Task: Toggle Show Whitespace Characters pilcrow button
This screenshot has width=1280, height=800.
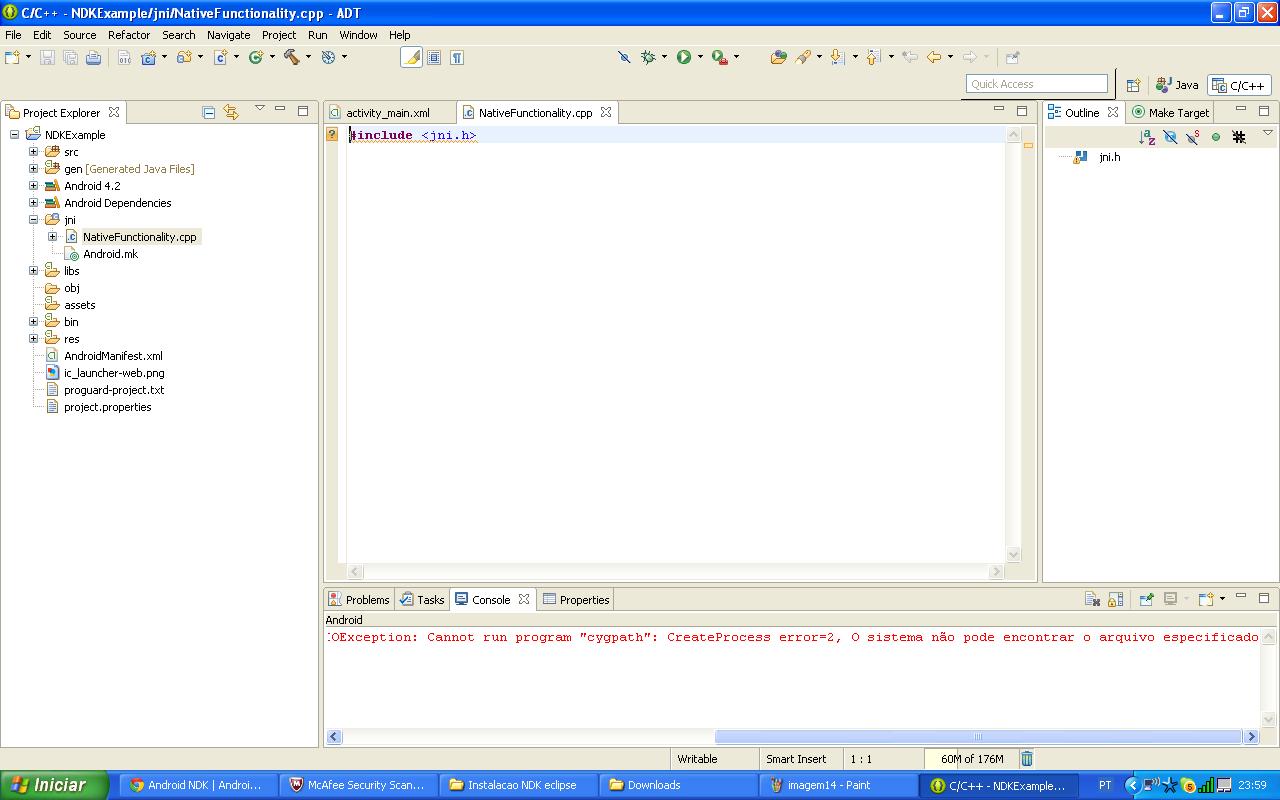Action: (456, 57)
